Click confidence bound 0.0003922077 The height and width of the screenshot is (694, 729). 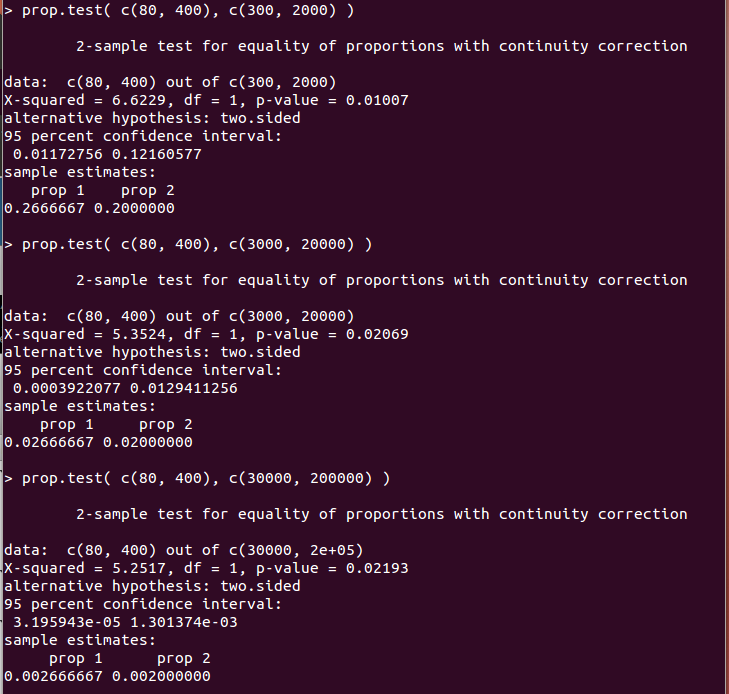[x=66, y=388]
